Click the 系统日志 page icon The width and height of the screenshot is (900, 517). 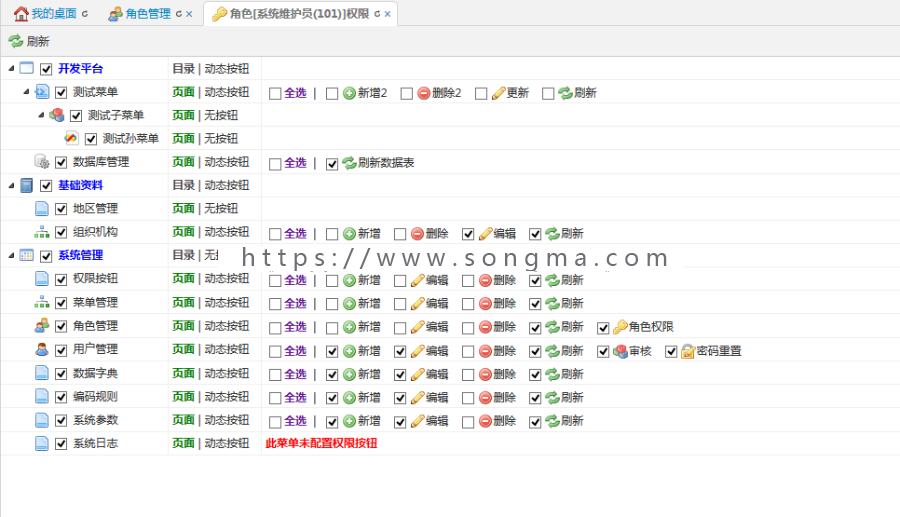click(x=42, y=443)
